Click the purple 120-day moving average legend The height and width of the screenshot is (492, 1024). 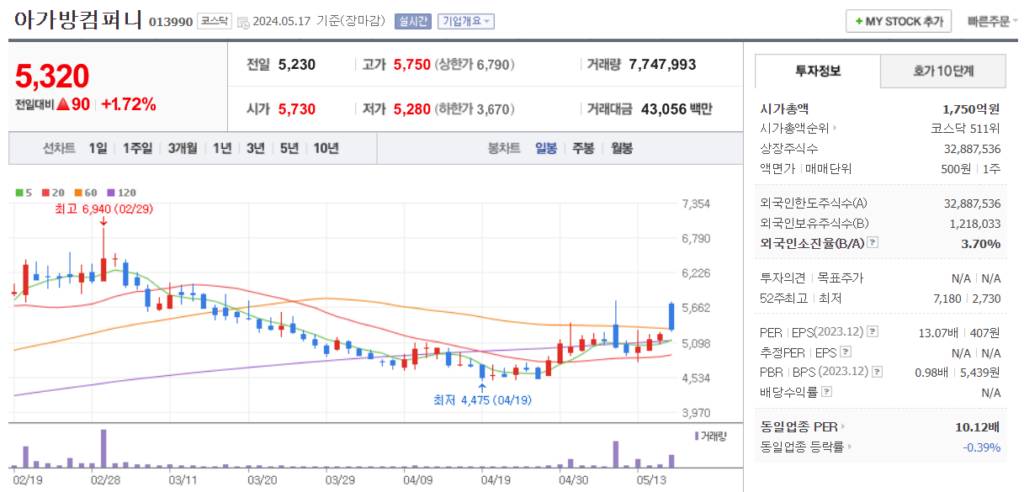[121, 193]
